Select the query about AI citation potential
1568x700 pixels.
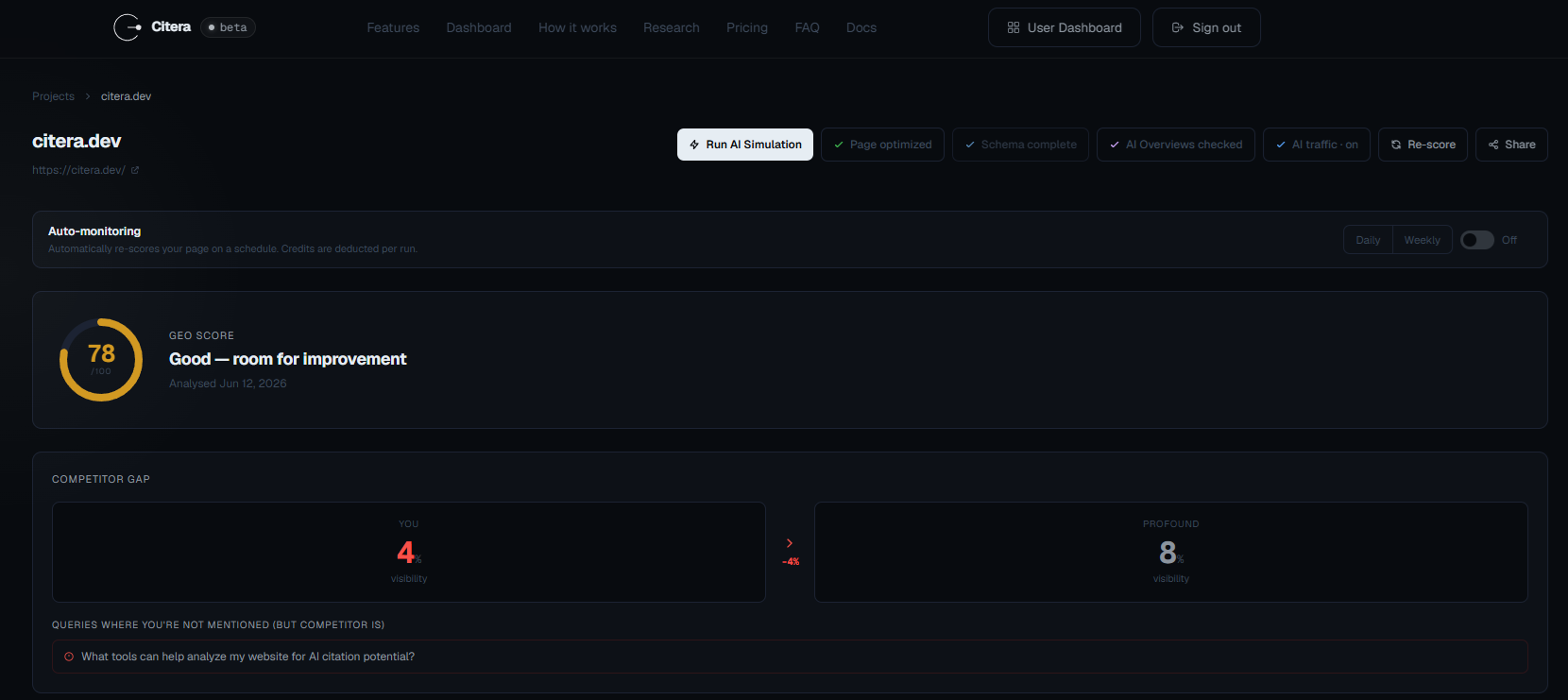tap(790, 657)
